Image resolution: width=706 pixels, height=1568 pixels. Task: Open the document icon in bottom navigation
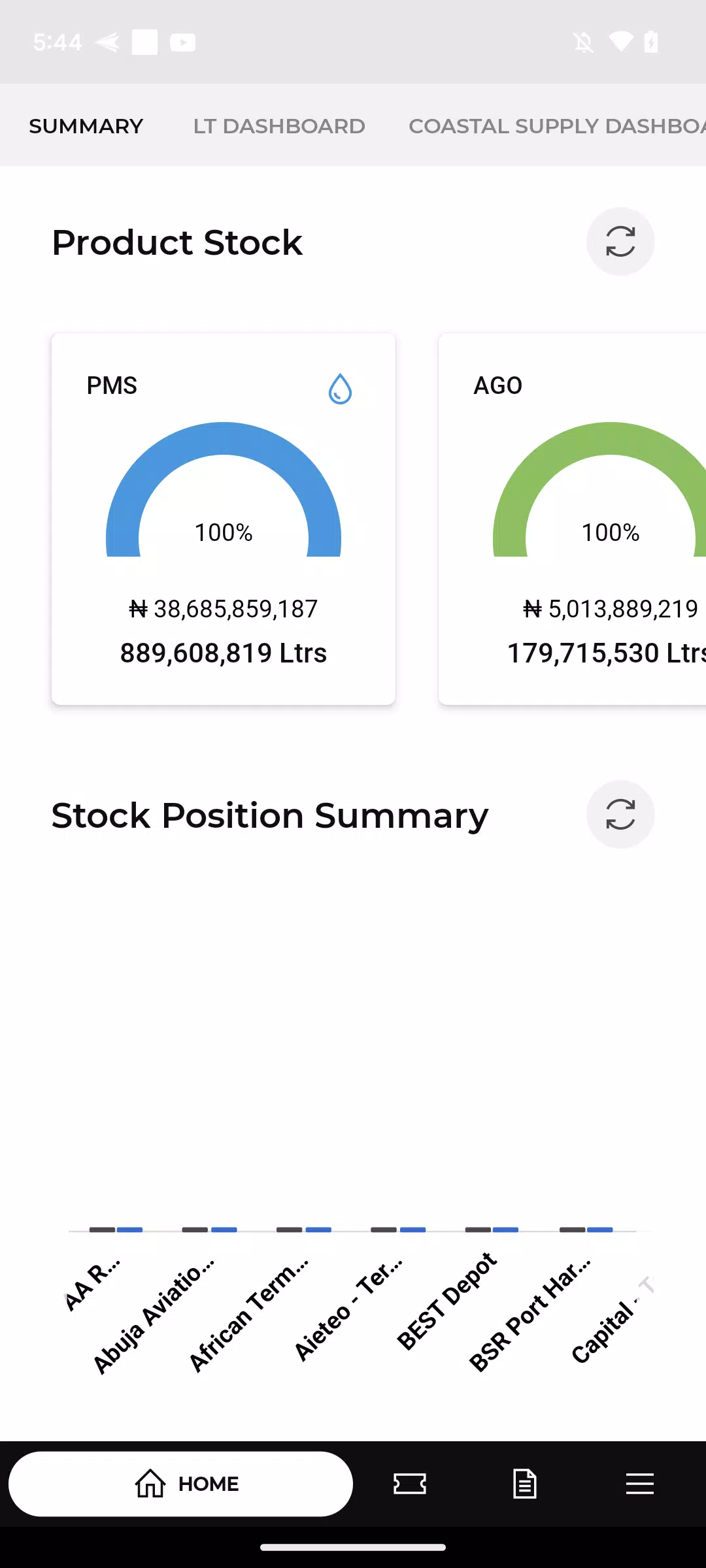525,1484
